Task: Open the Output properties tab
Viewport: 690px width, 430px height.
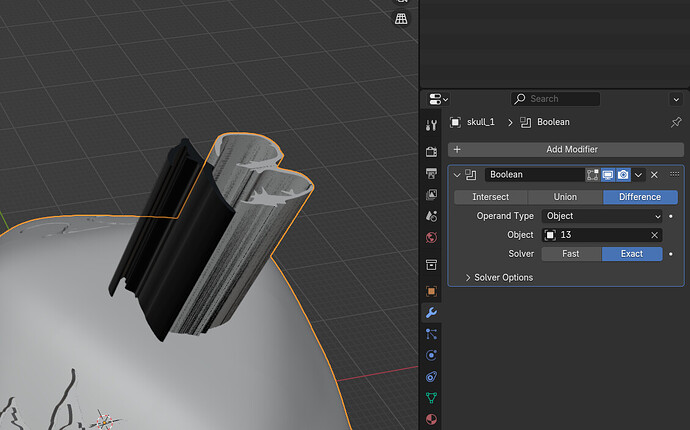Action: pyautogui.click(x=431, y=173)
